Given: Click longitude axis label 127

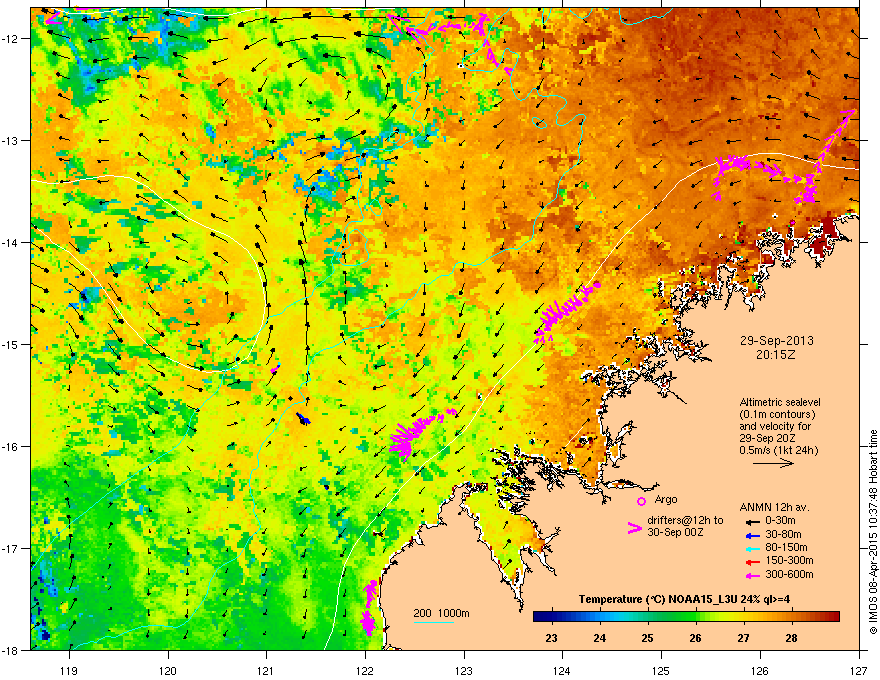Looking at the screenshot, I should tap(859, 670).
